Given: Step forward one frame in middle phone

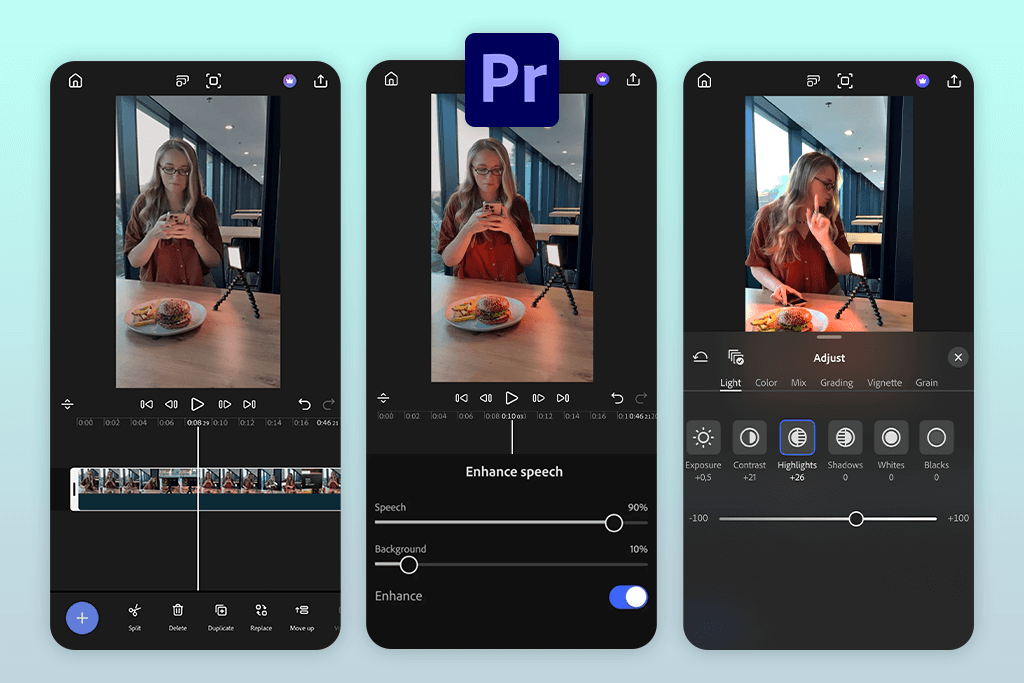Looking at the screenshot, I should tap(538, 398).
